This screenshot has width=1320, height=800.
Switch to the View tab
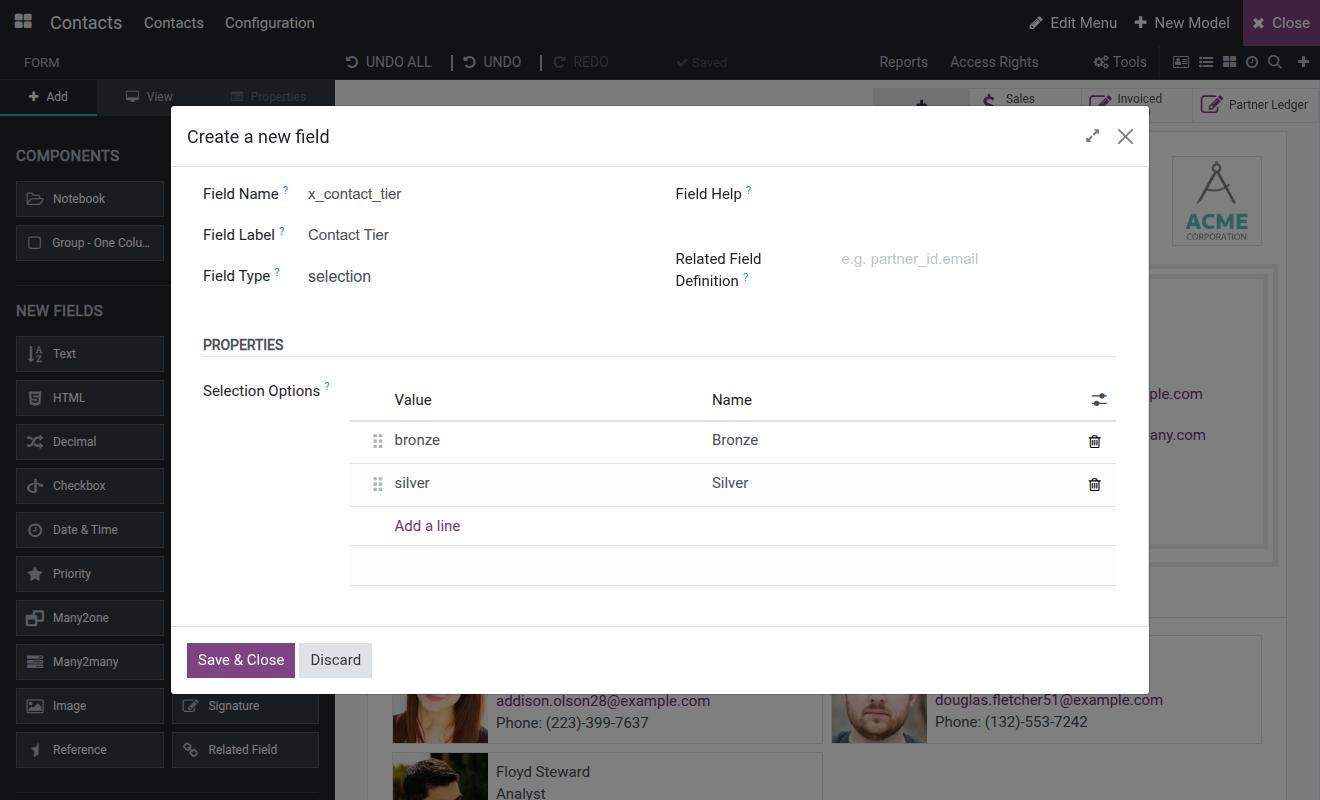[149, 97]
